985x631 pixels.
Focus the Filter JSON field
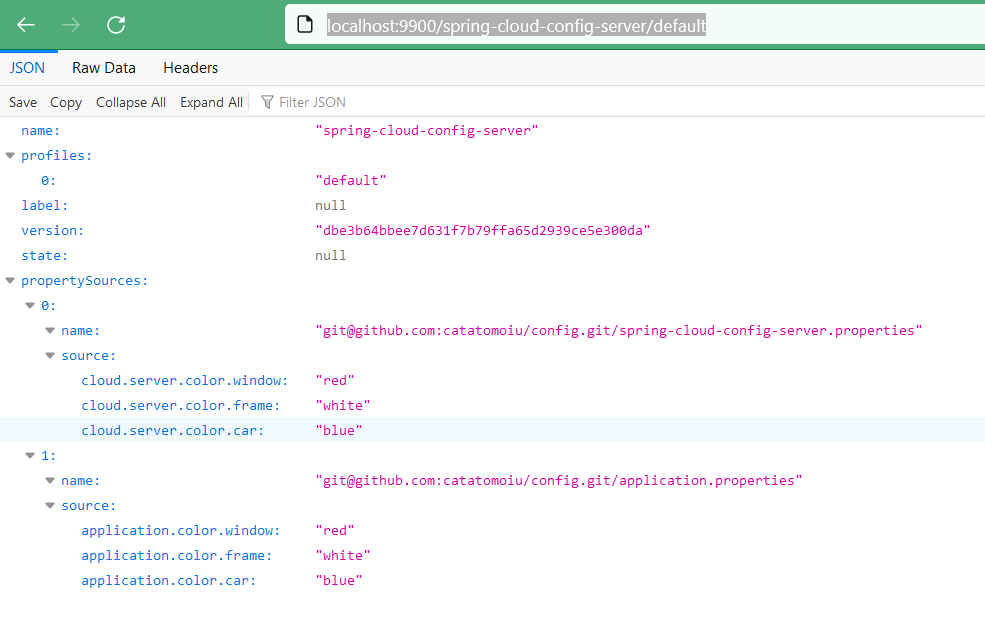click(x=312, y=102)
